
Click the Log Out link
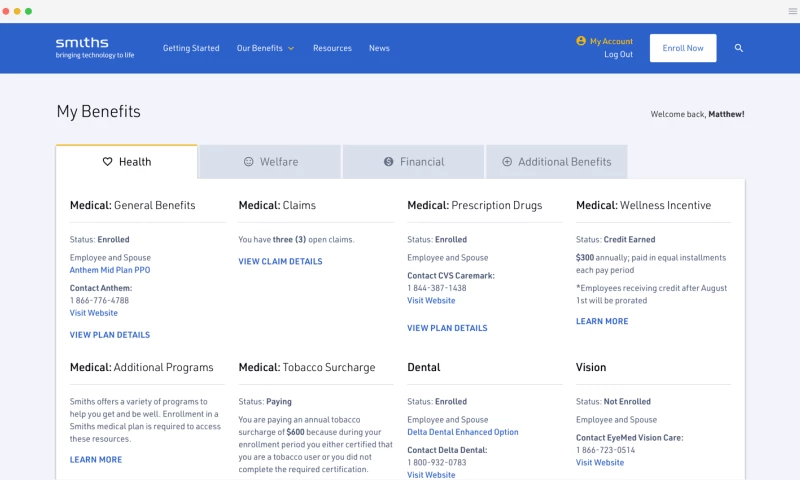click(x=618, y=55)
